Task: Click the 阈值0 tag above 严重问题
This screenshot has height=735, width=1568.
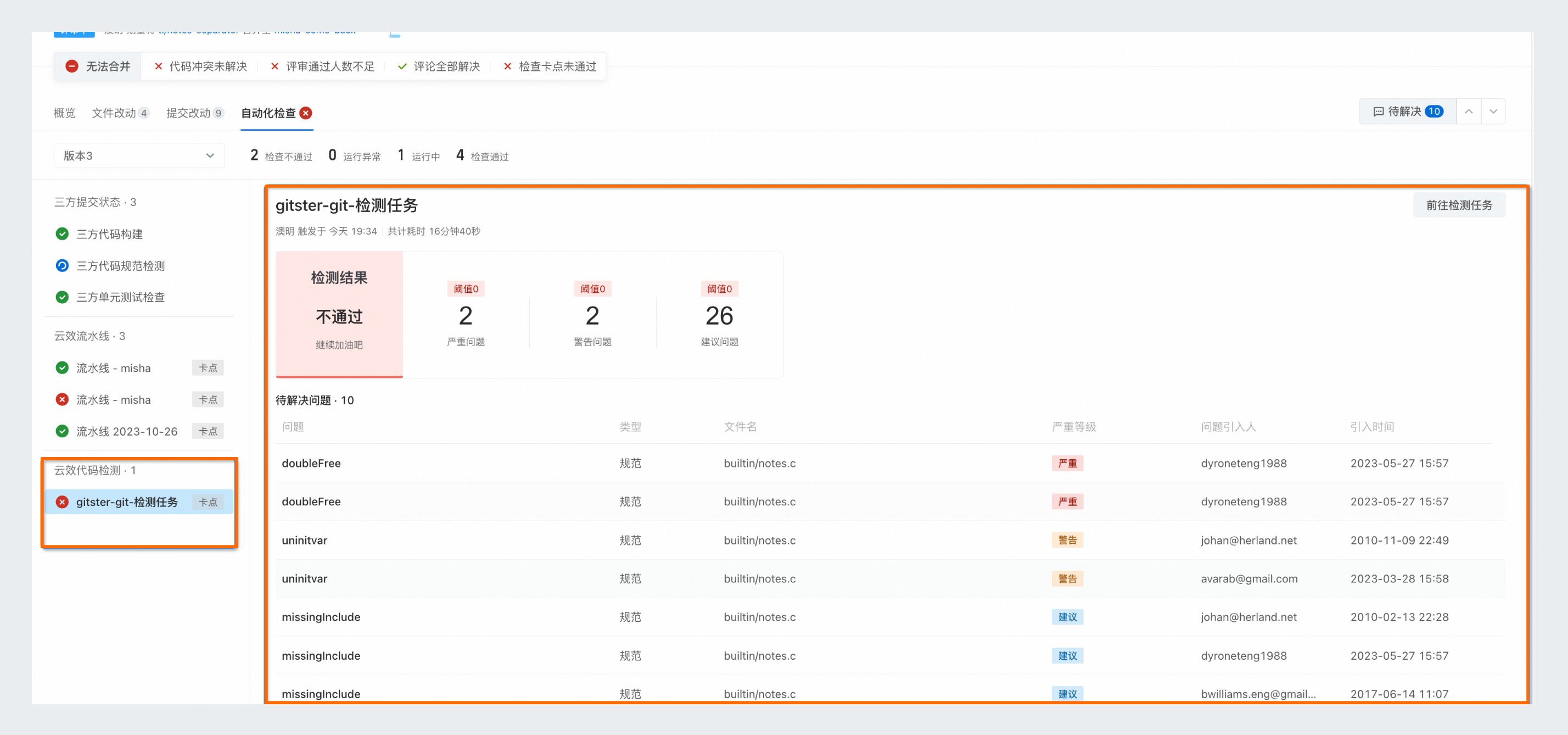Action: point(466,288)
